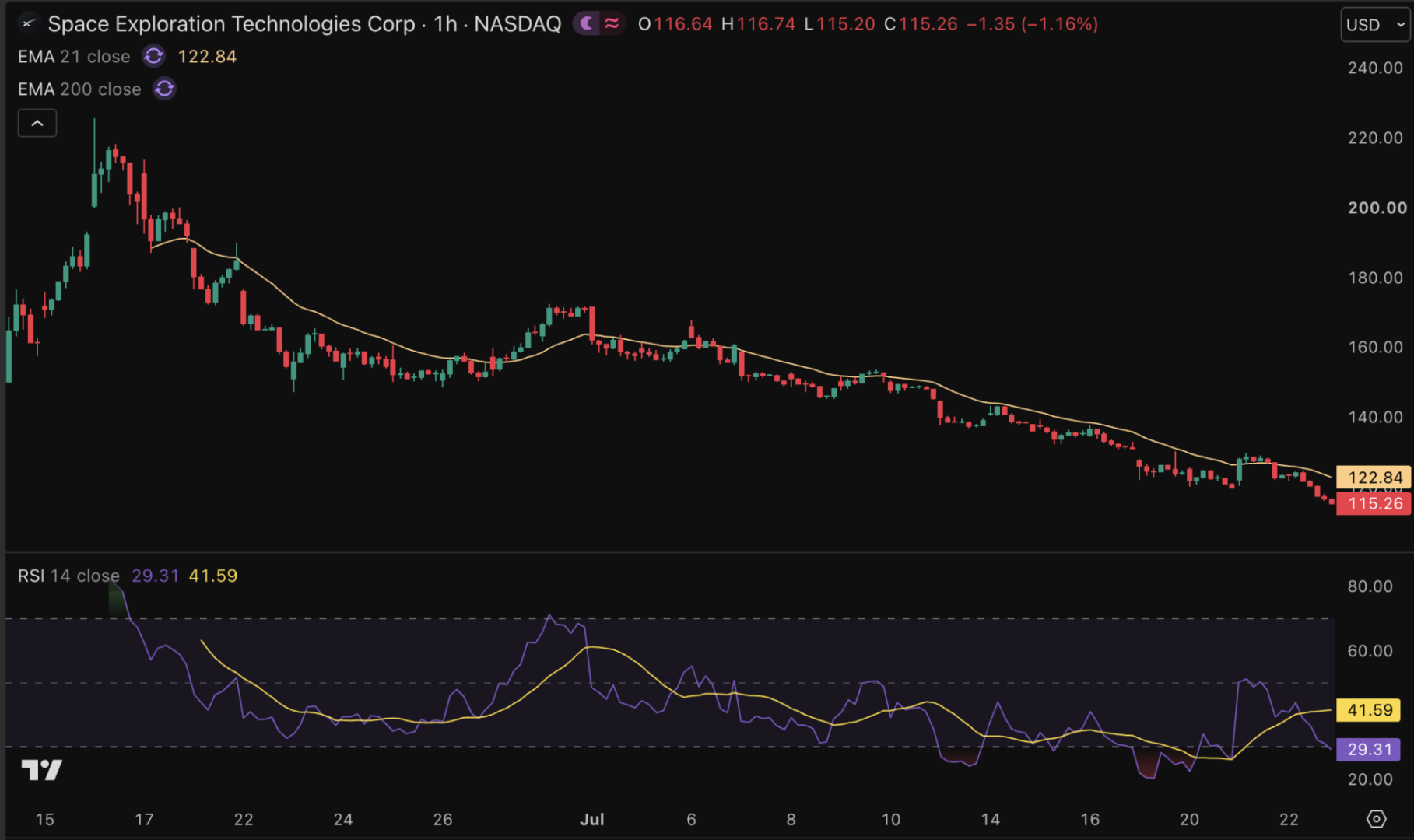Click the TradingView logo watermark
This screenshot has height=840, width=1414.
pos(41,770)
